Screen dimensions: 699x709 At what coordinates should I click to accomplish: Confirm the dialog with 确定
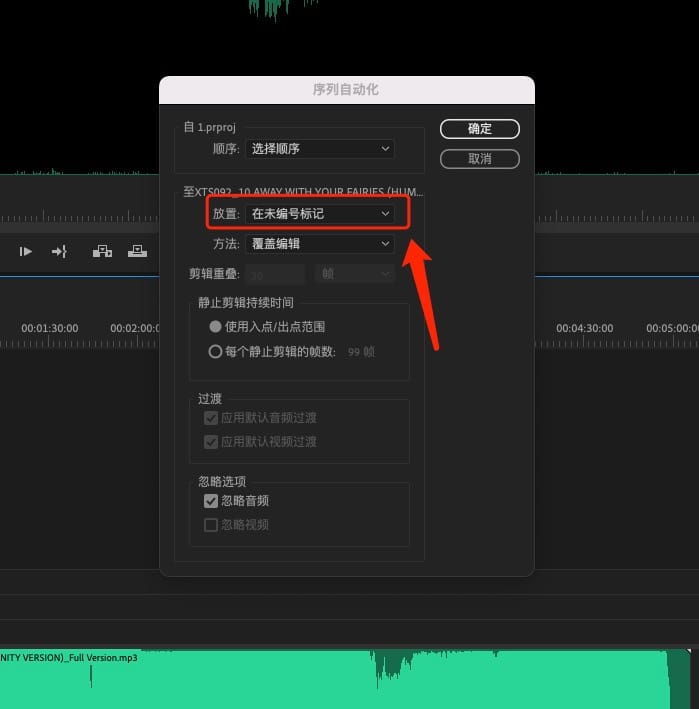coord(480,129)
